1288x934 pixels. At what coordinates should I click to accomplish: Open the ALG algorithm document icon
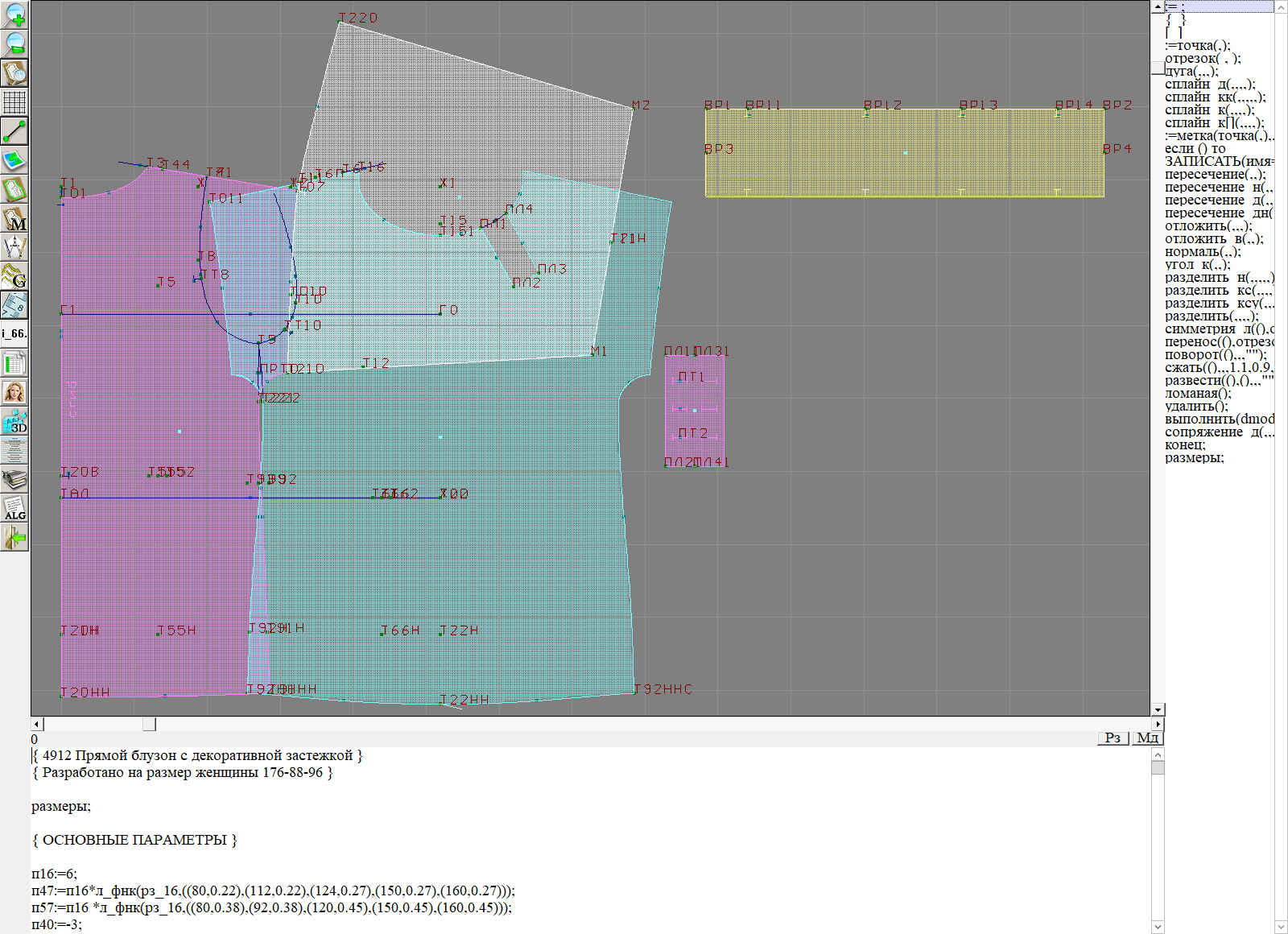click(x=14, y=508)
